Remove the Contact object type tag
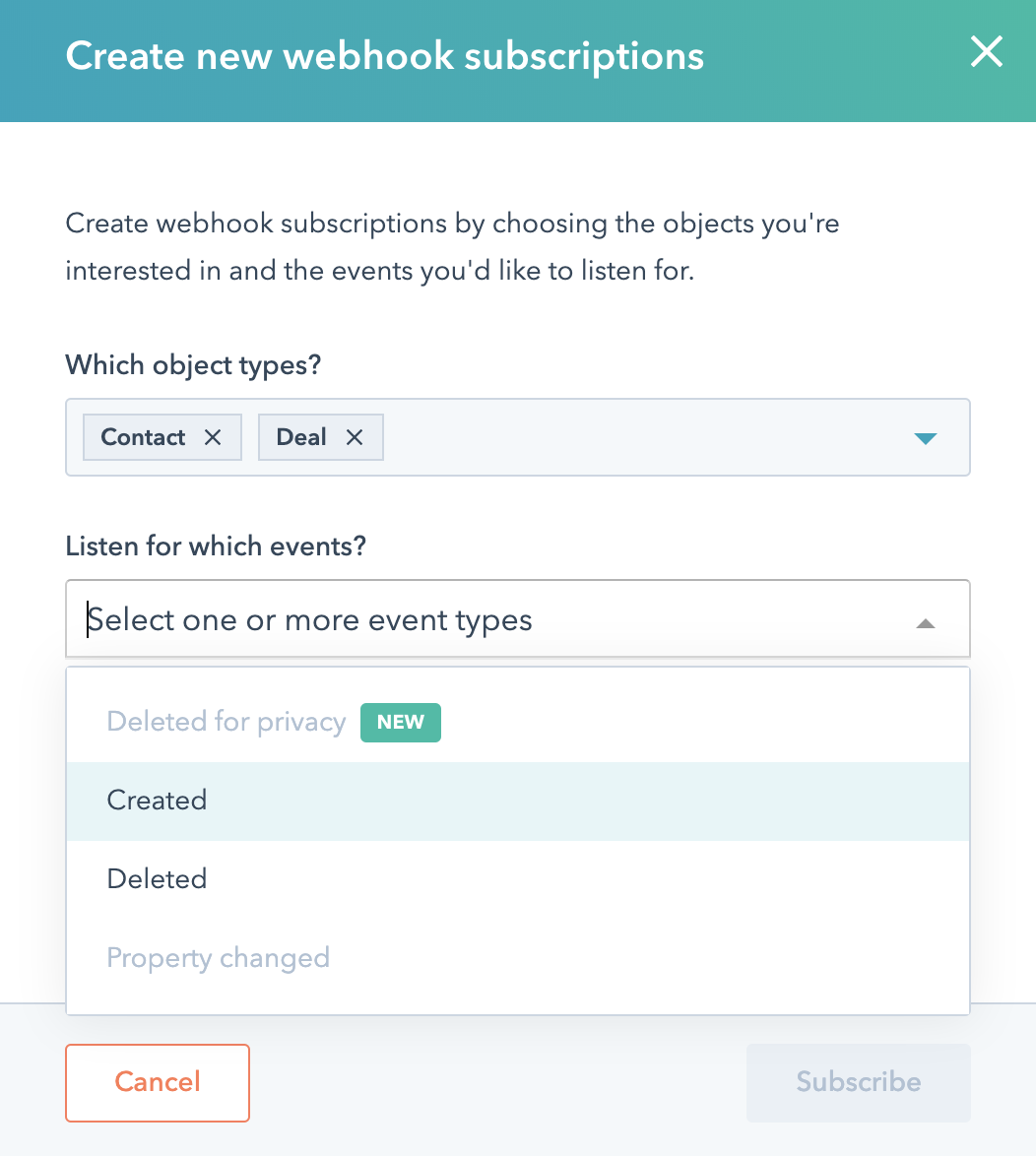This screenshot has height=1156, width=1036. tap(213, 438)
